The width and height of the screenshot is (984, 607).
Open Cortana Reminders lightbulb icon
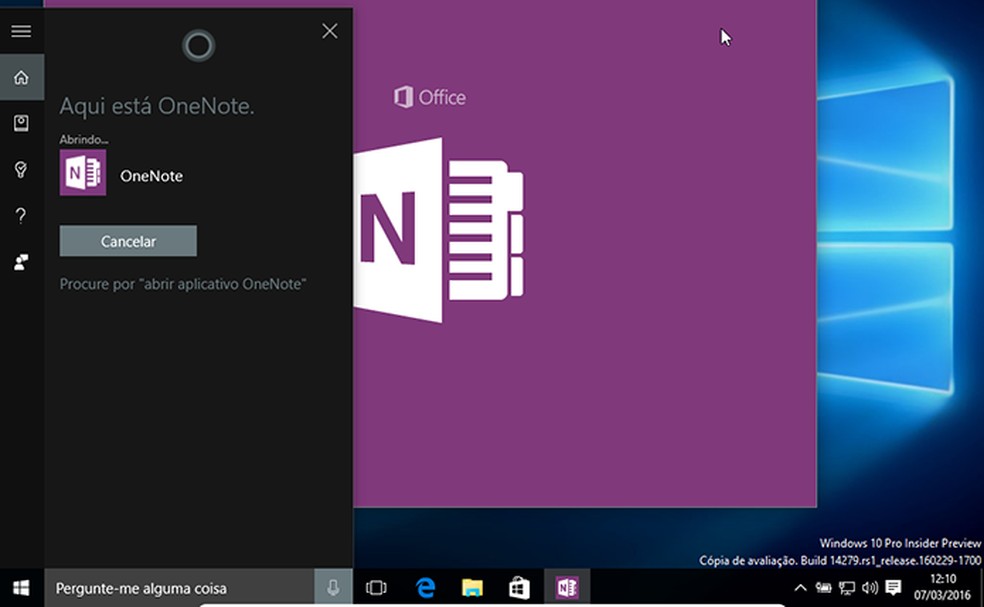coord(21,170)
